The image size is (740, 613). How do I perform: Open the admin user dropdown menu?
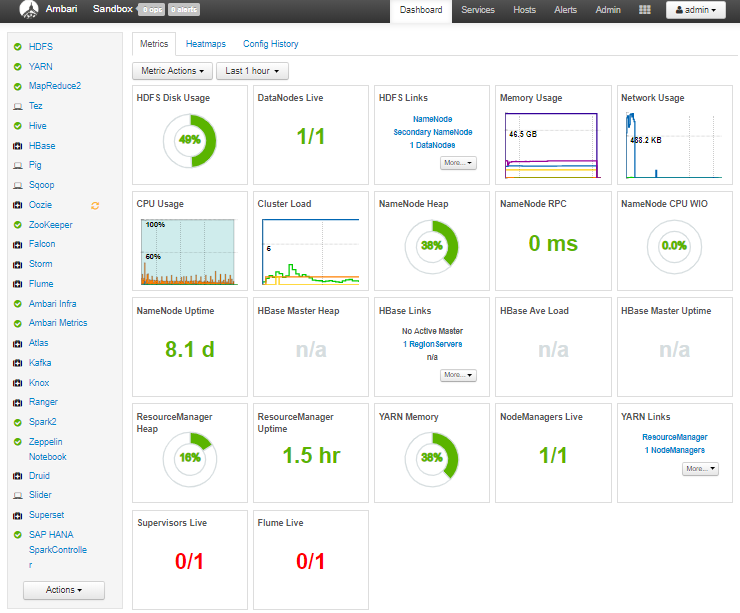pyautogui.click(x=696, y=10)
